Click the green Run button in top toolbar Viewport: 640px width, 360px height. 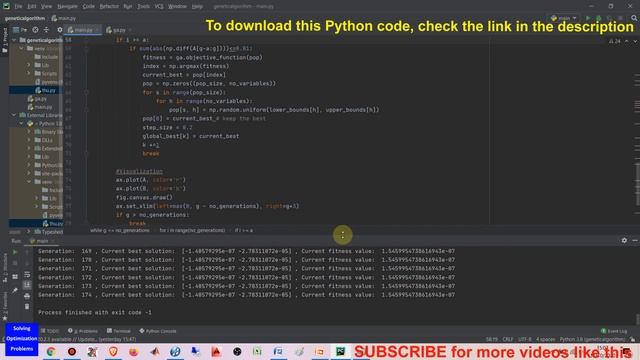point(588,18)
